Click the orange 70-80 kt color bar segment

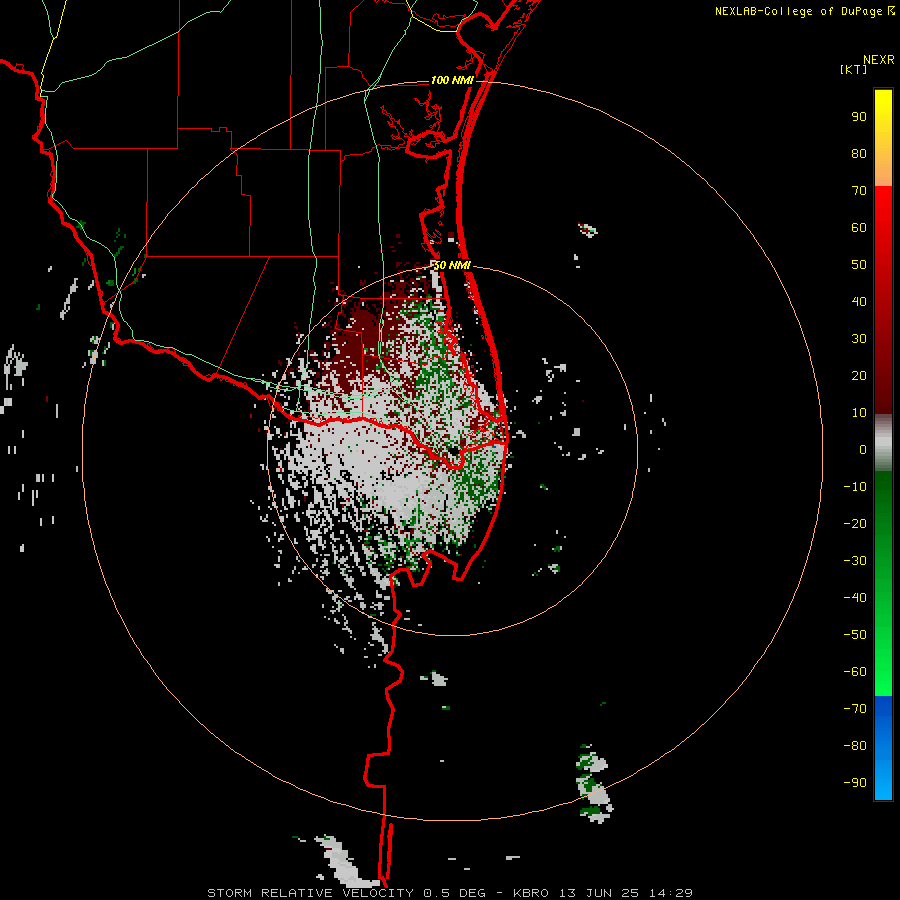coord(883,169)
